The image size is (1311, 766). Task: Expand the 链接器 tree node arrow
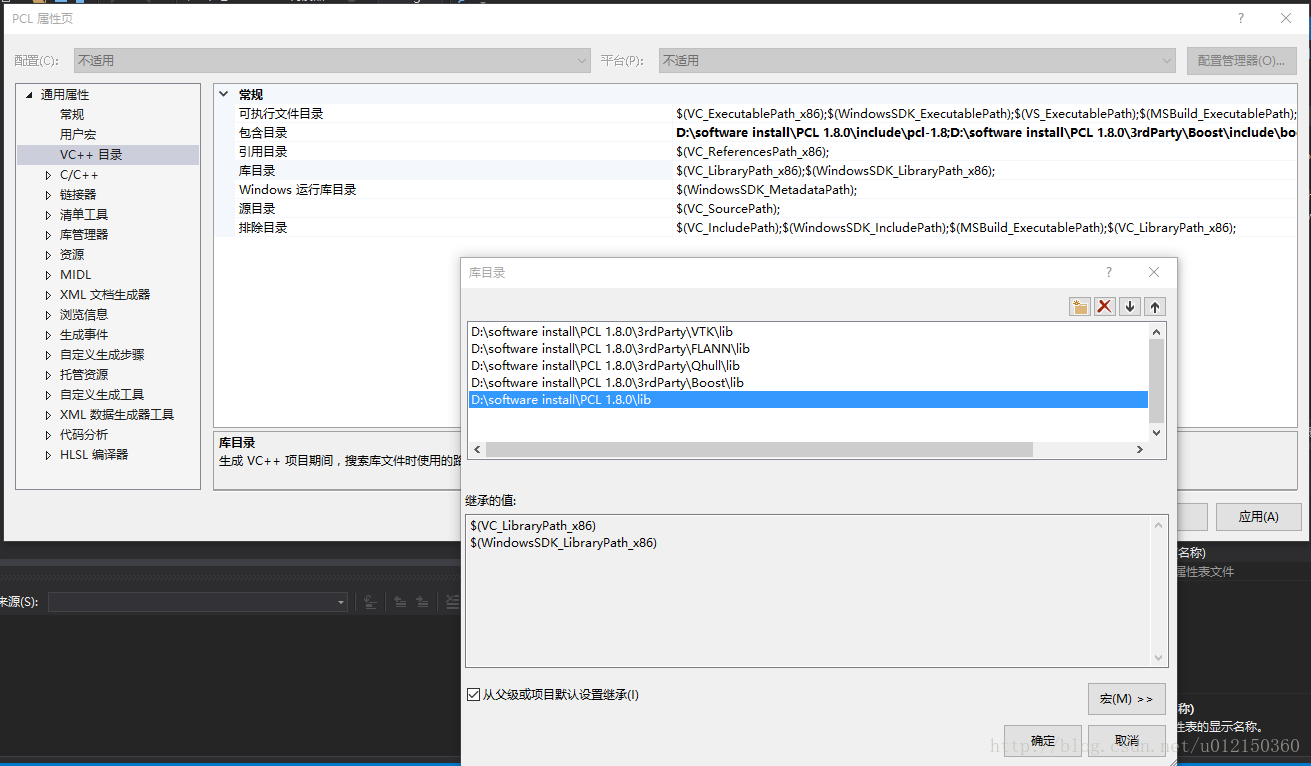pos(48,195)
